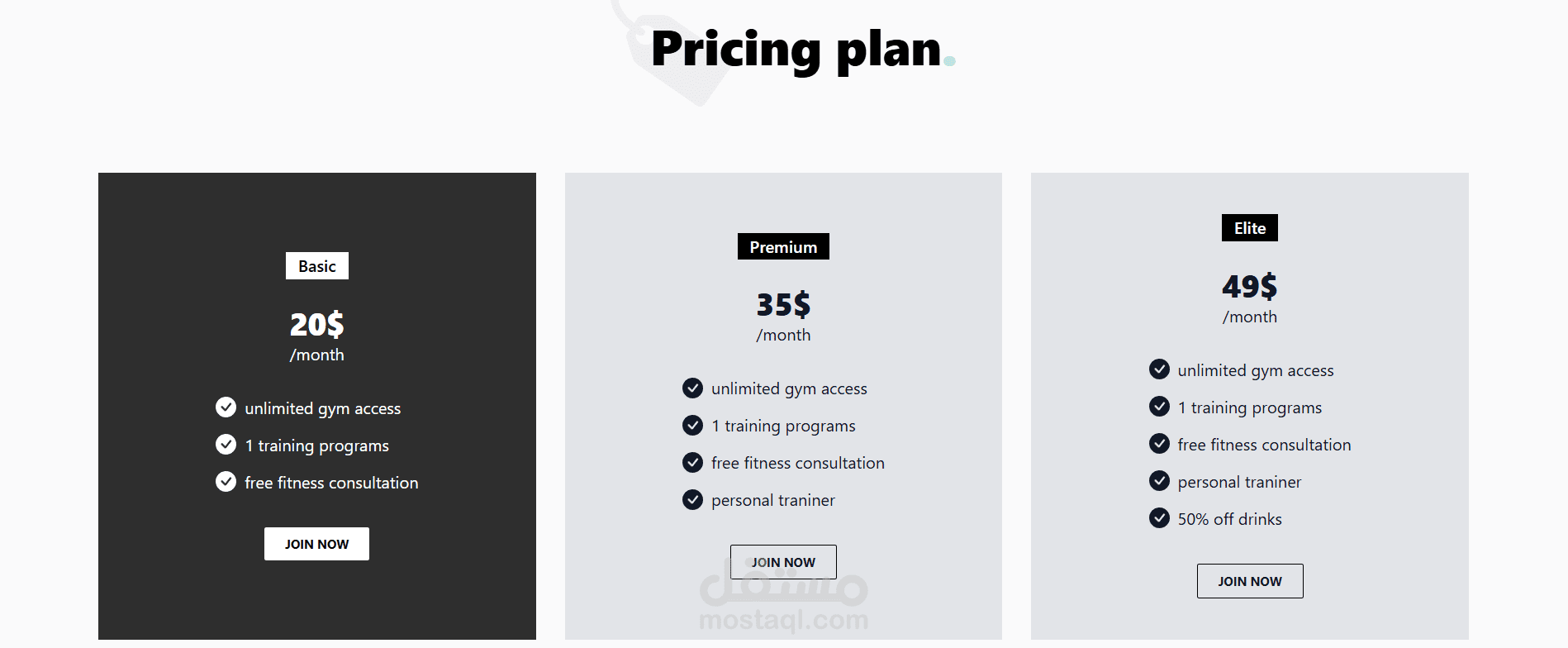Click checkmark icon next to Basic 1 training programs

tap(226, 445)
